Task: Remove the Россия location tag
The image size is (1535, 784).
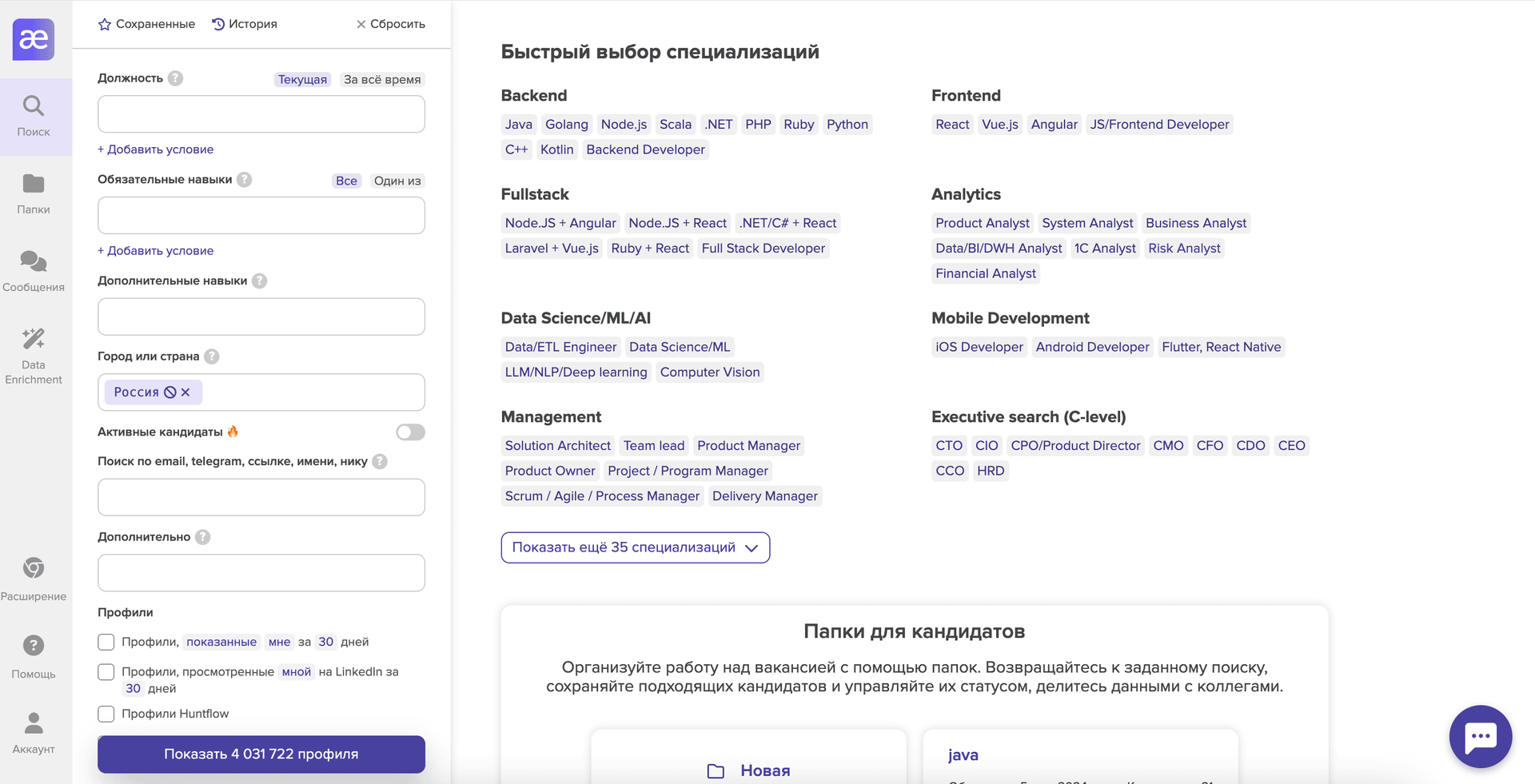Action: coord(185,392)
